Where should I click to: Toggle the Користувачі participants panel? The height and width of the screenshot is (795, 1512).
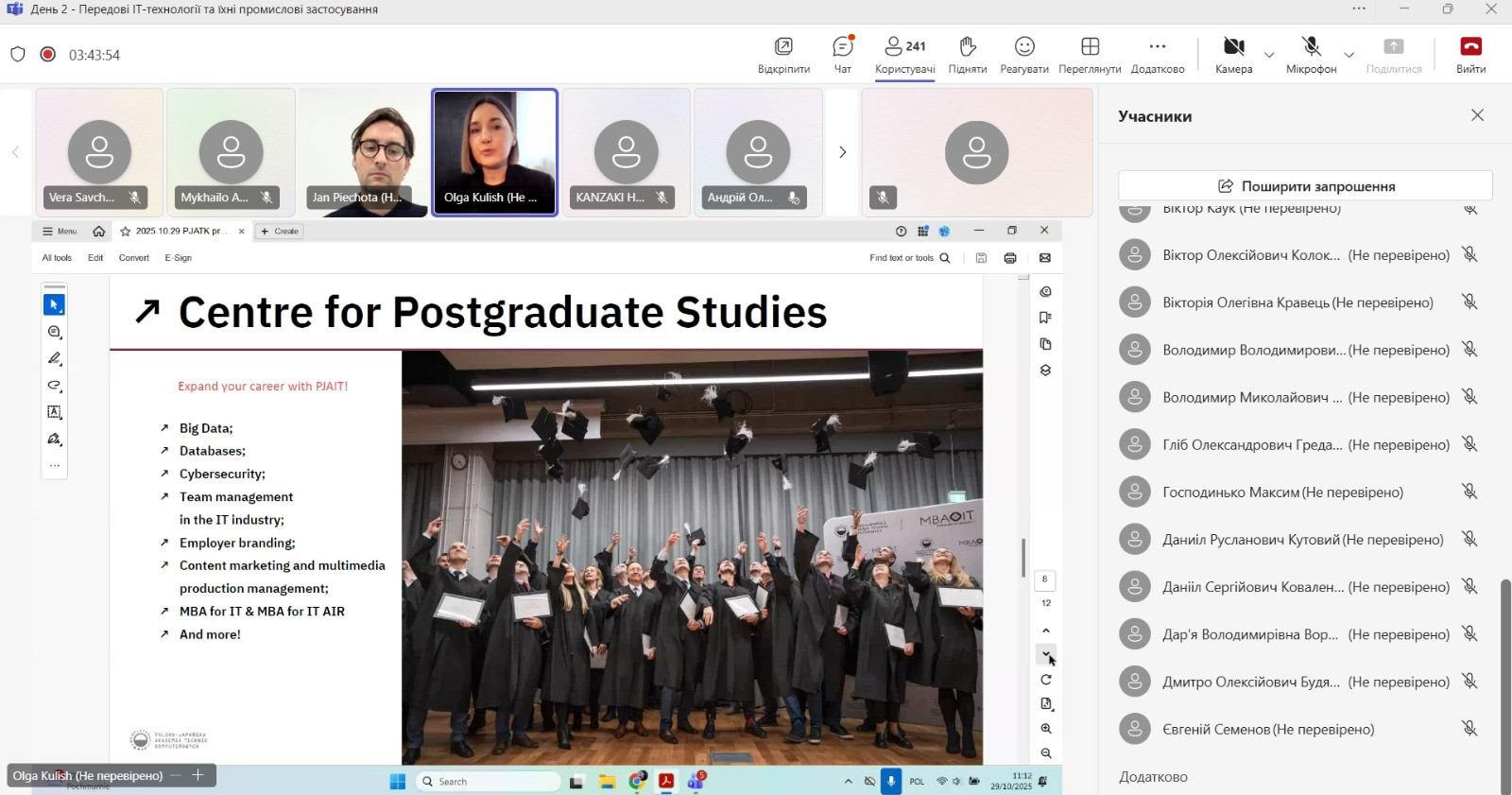point(904,54)
